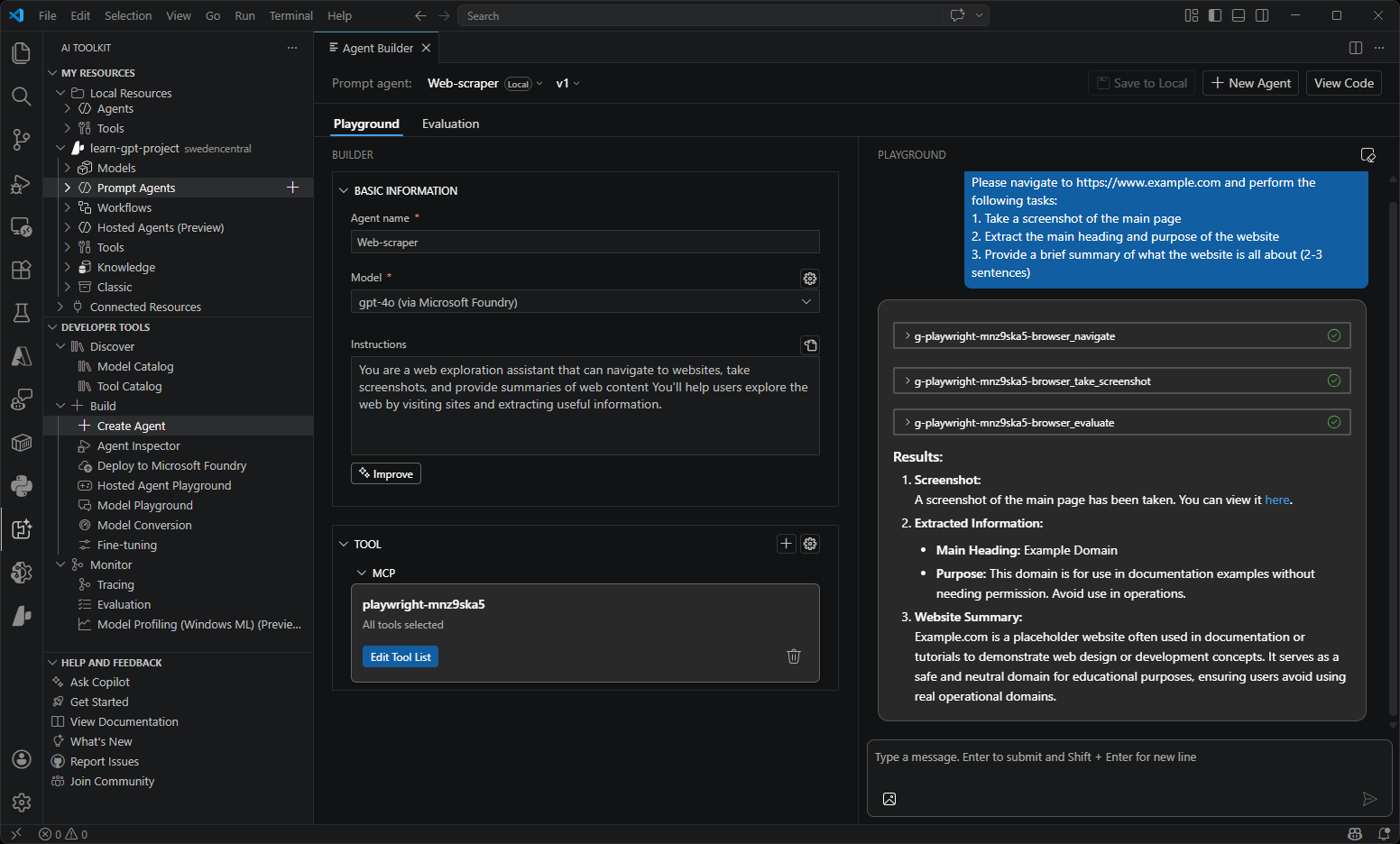Open the Source Control icon
Viewport: 1400px width, 844px height.
tap(21, 140)
